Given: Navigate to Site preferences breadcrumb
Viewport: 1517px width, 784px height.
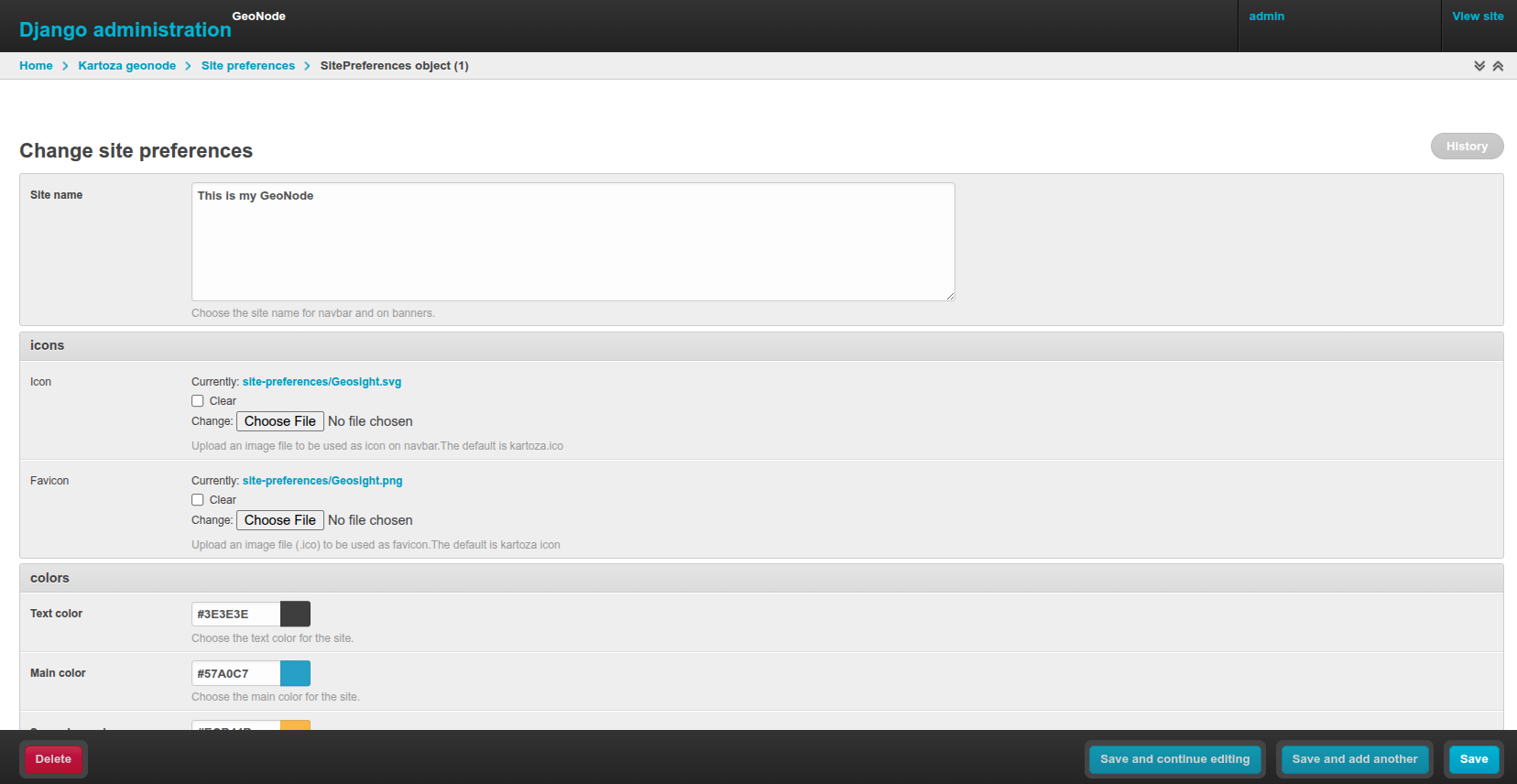Looking at the screenshot, I should [x=248, y=66].
